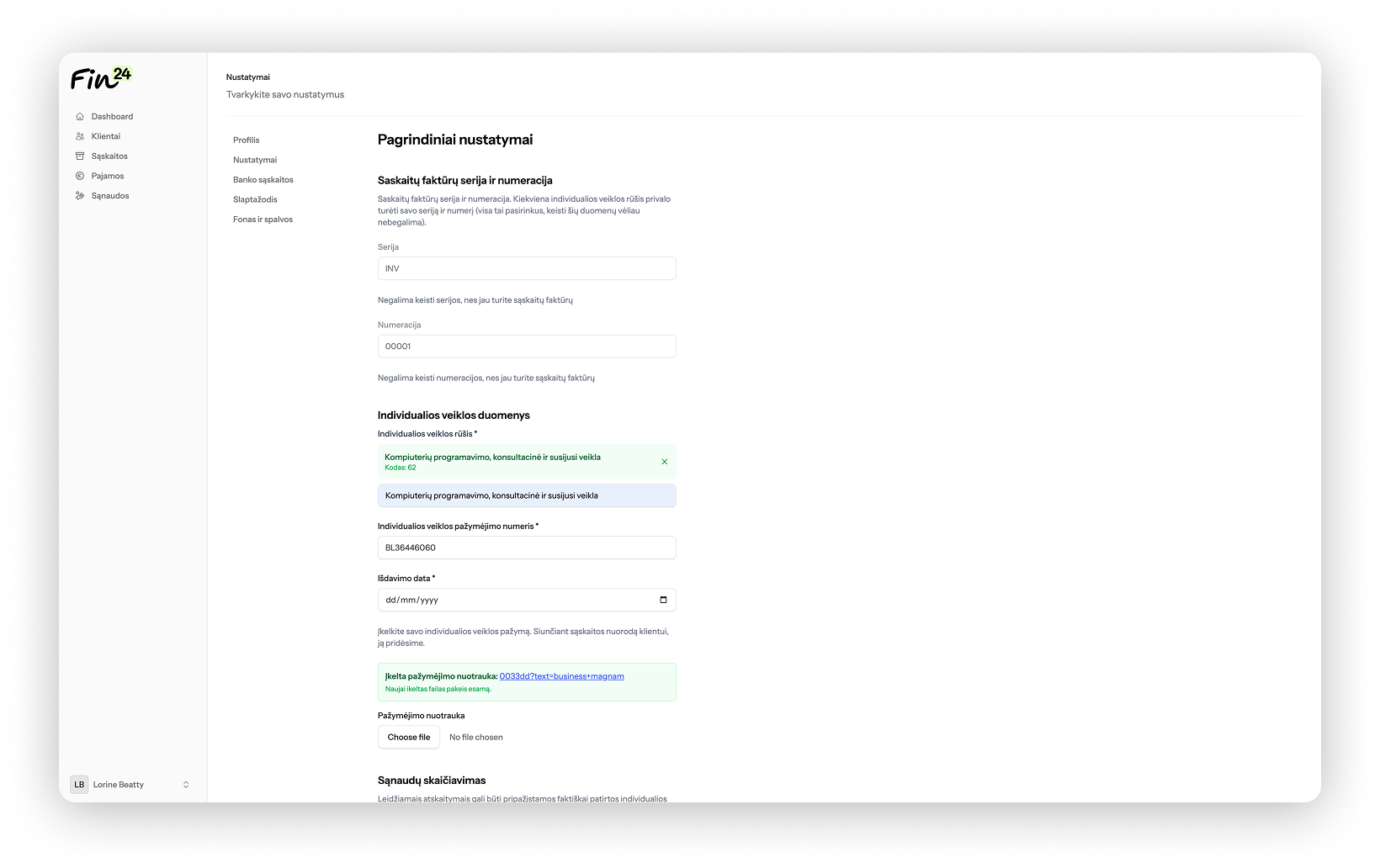Click the Klientai users icon
The width and height of the screenshot is (1380, 868).
[x=80, y=136]
